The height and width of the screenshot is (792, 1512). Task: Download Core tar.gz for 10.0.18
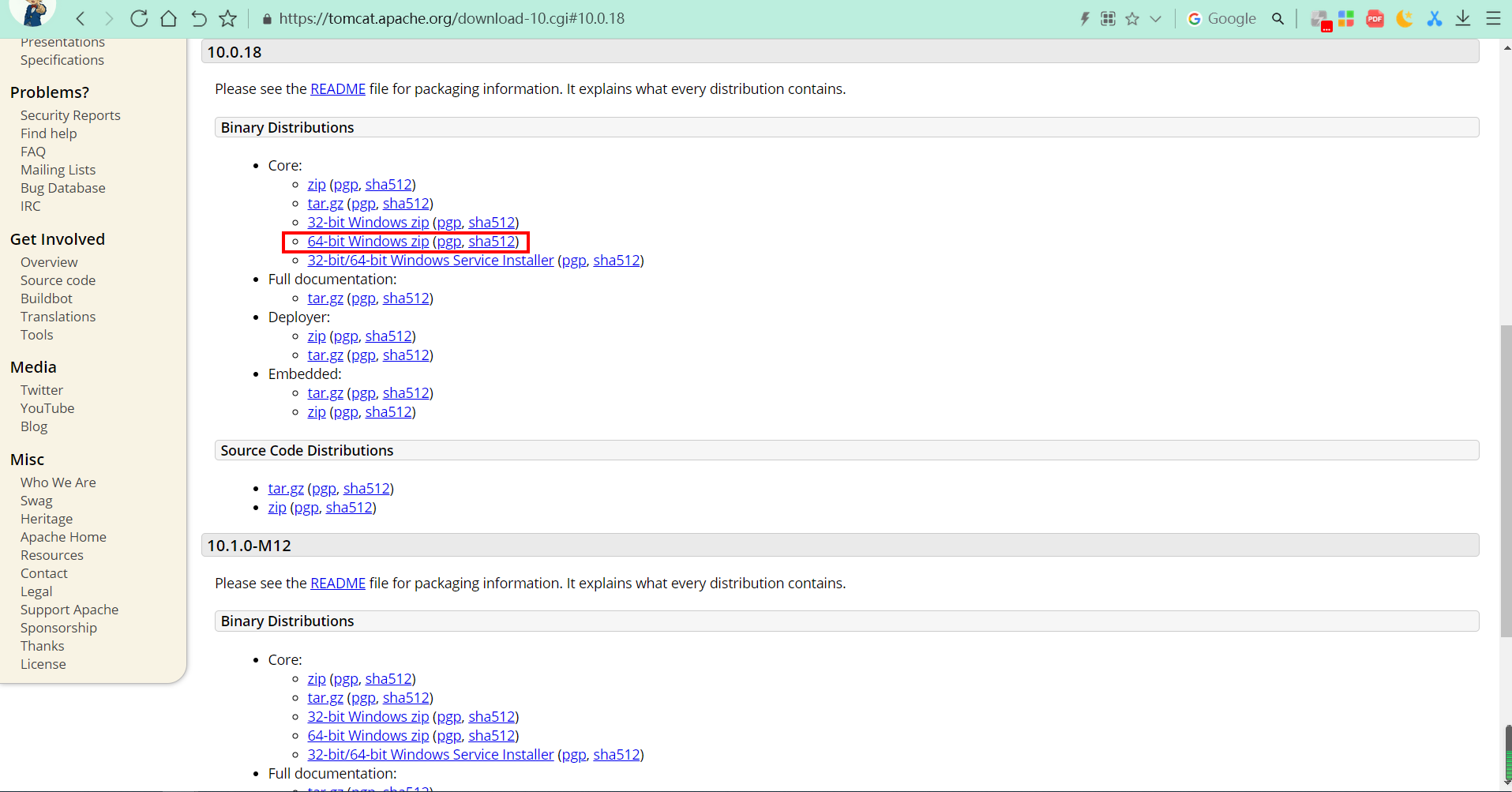coord(325,204)
